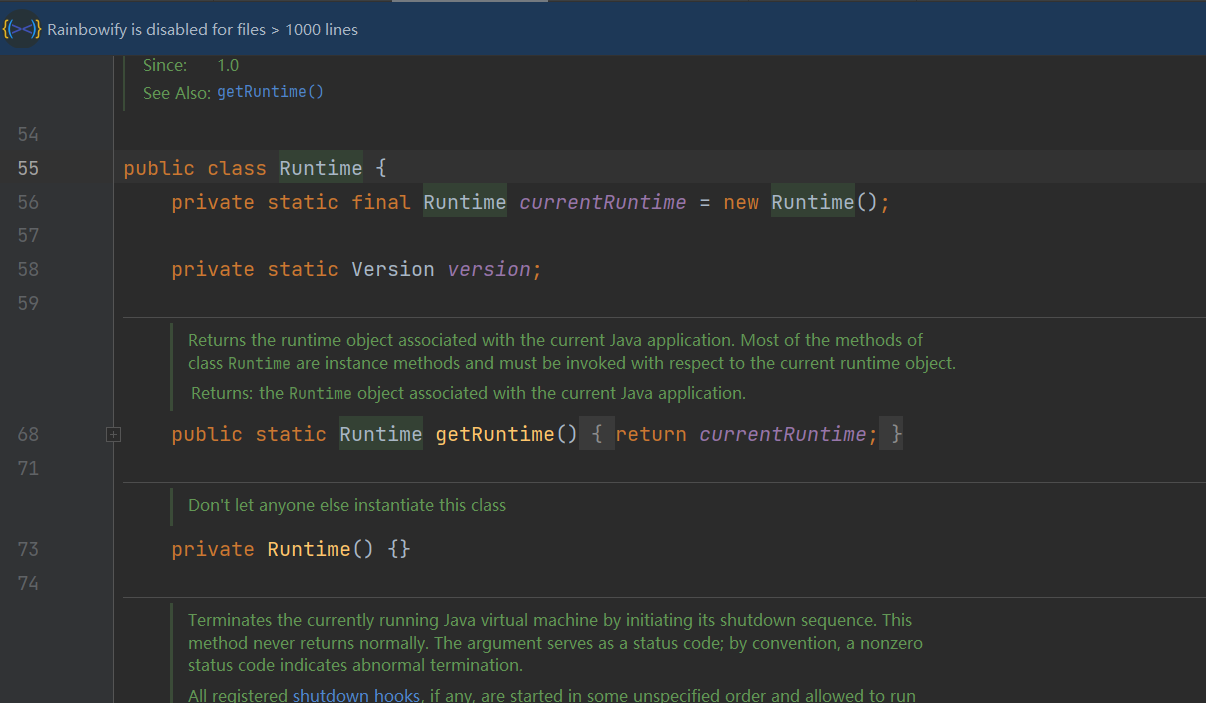Click line number 73 in the gutter

tap(28, 549)
